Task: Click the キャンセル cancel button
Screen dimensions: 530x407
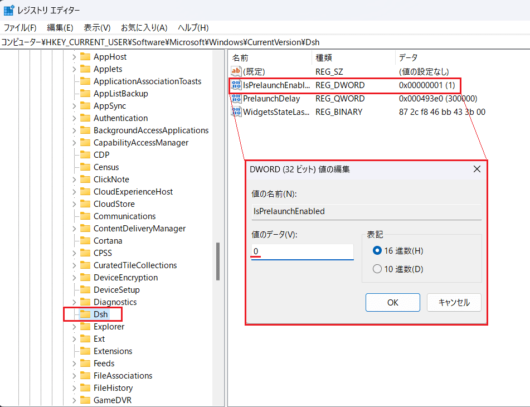Action: 454,303
